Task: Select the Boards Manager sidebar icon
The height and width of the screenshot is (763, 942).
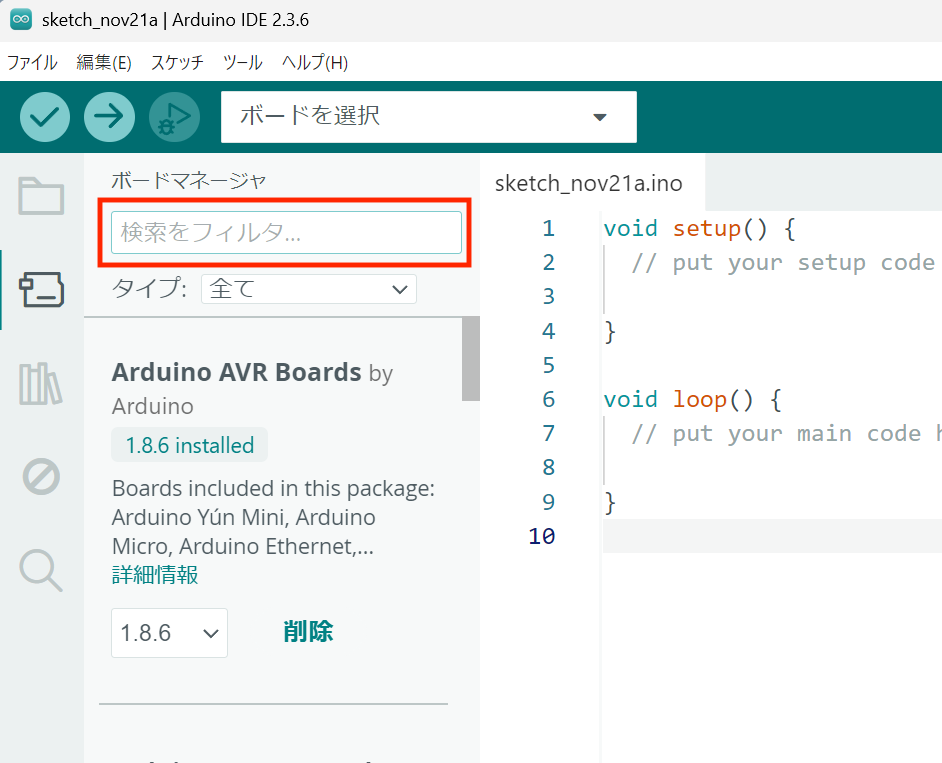Action: (x=41, y=290)
